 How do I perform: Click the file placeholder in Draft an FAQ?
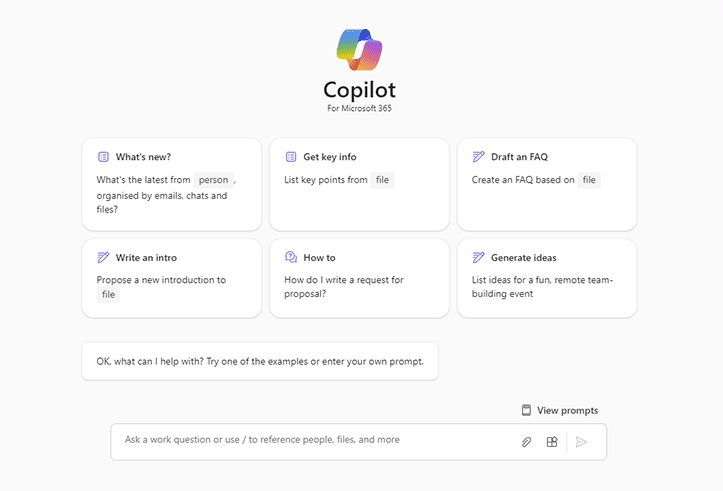(589, 180)
